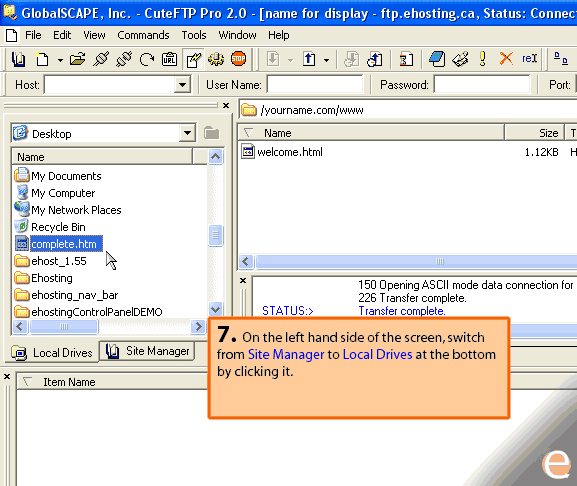Click the yellow exclamation mark icon

[482, 58]
